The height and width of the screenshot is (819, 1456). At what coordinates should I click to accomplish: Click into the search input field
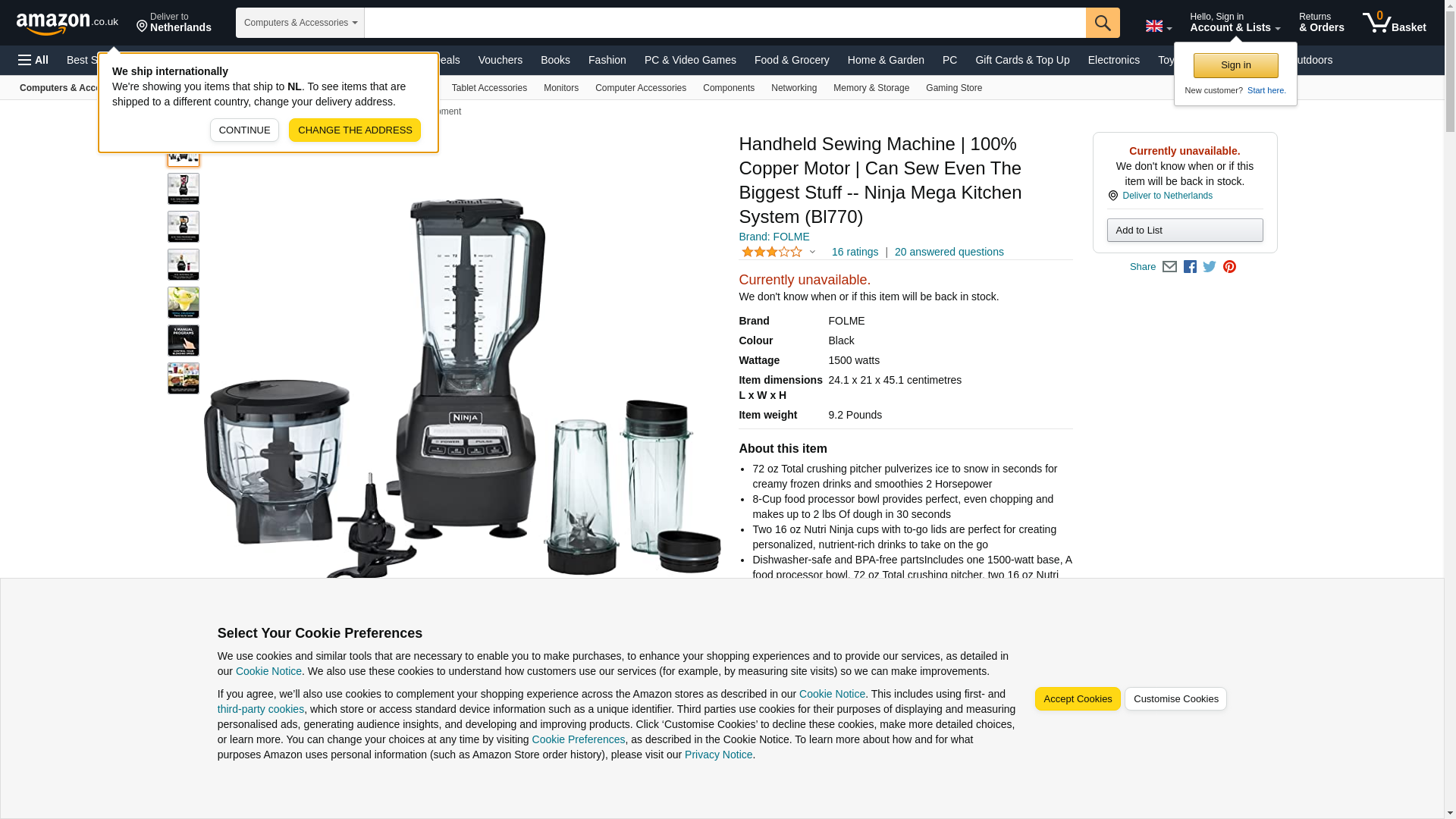[725, 23]
